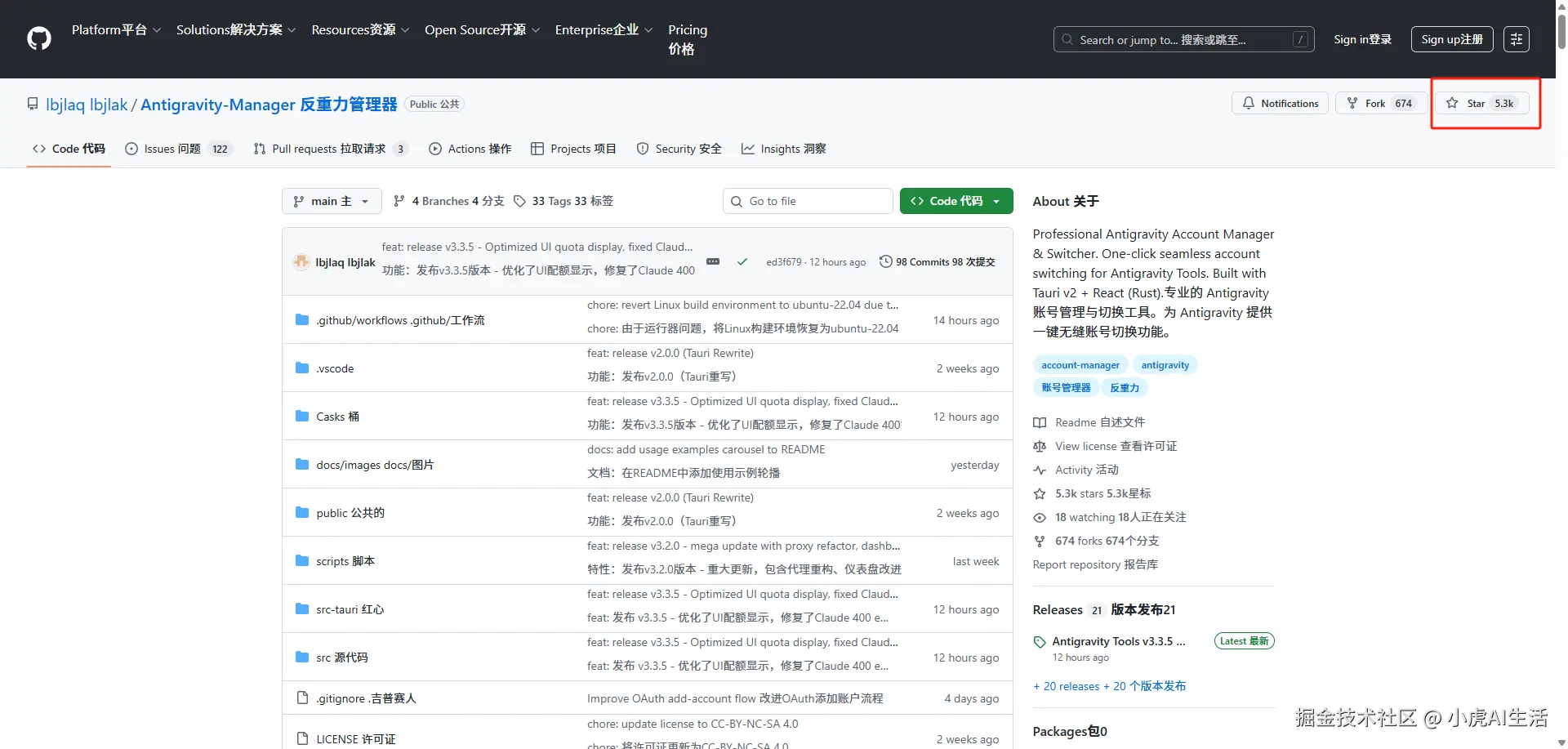Click folder icon for public

click(302, 512)
